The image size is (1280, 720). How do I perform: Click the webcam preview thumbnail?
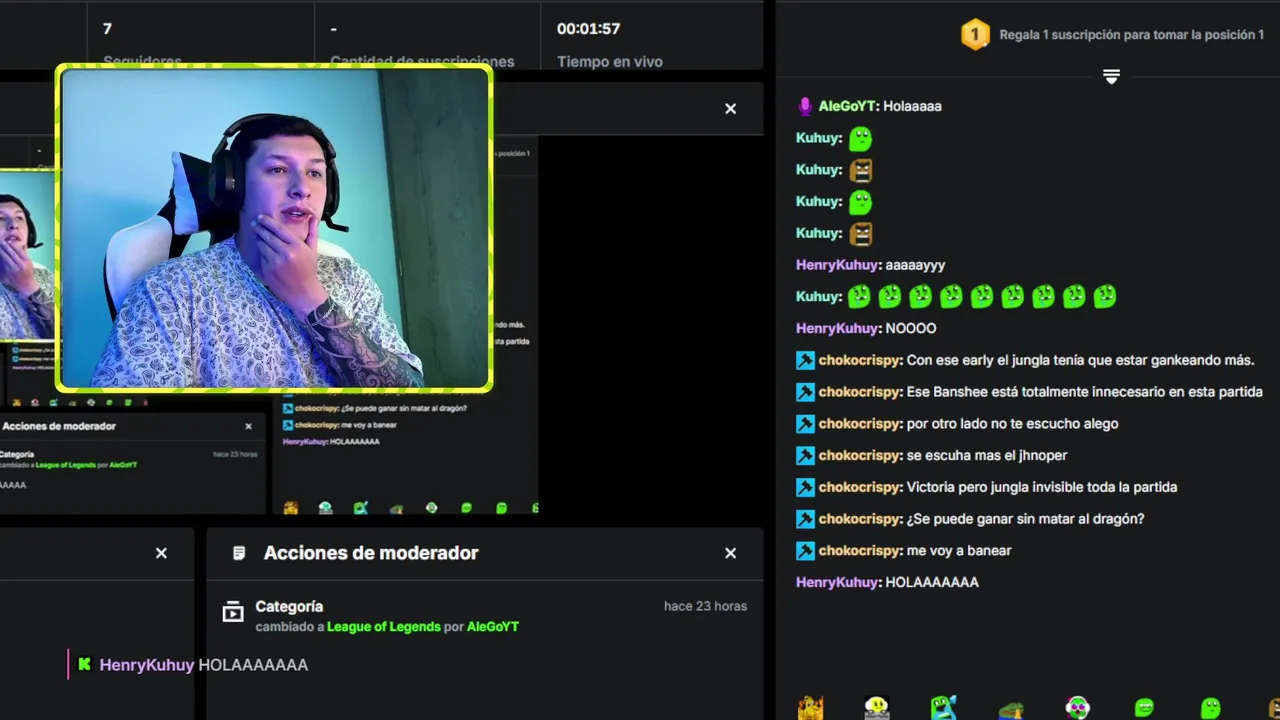point(275,228)
